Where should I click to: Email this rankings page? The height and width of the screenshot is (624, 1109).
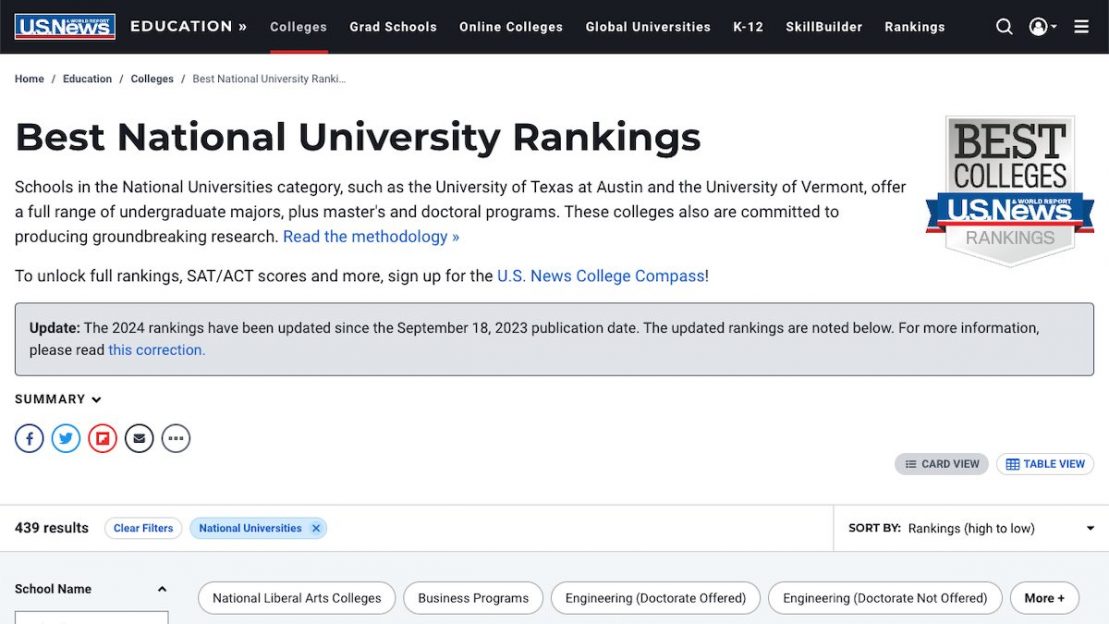tap(139, 438)
